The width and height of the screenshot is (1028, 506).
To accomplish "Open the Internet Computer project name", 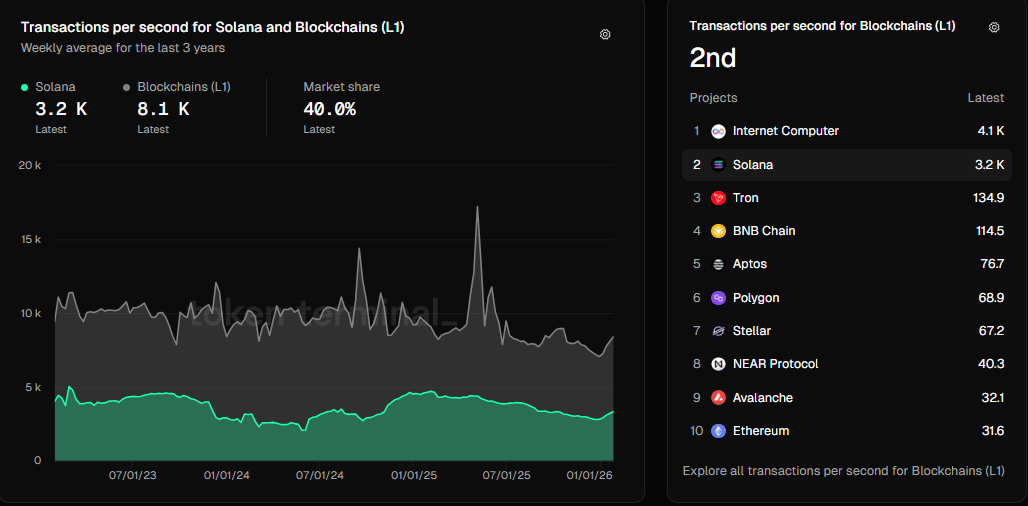I will 785,131.
